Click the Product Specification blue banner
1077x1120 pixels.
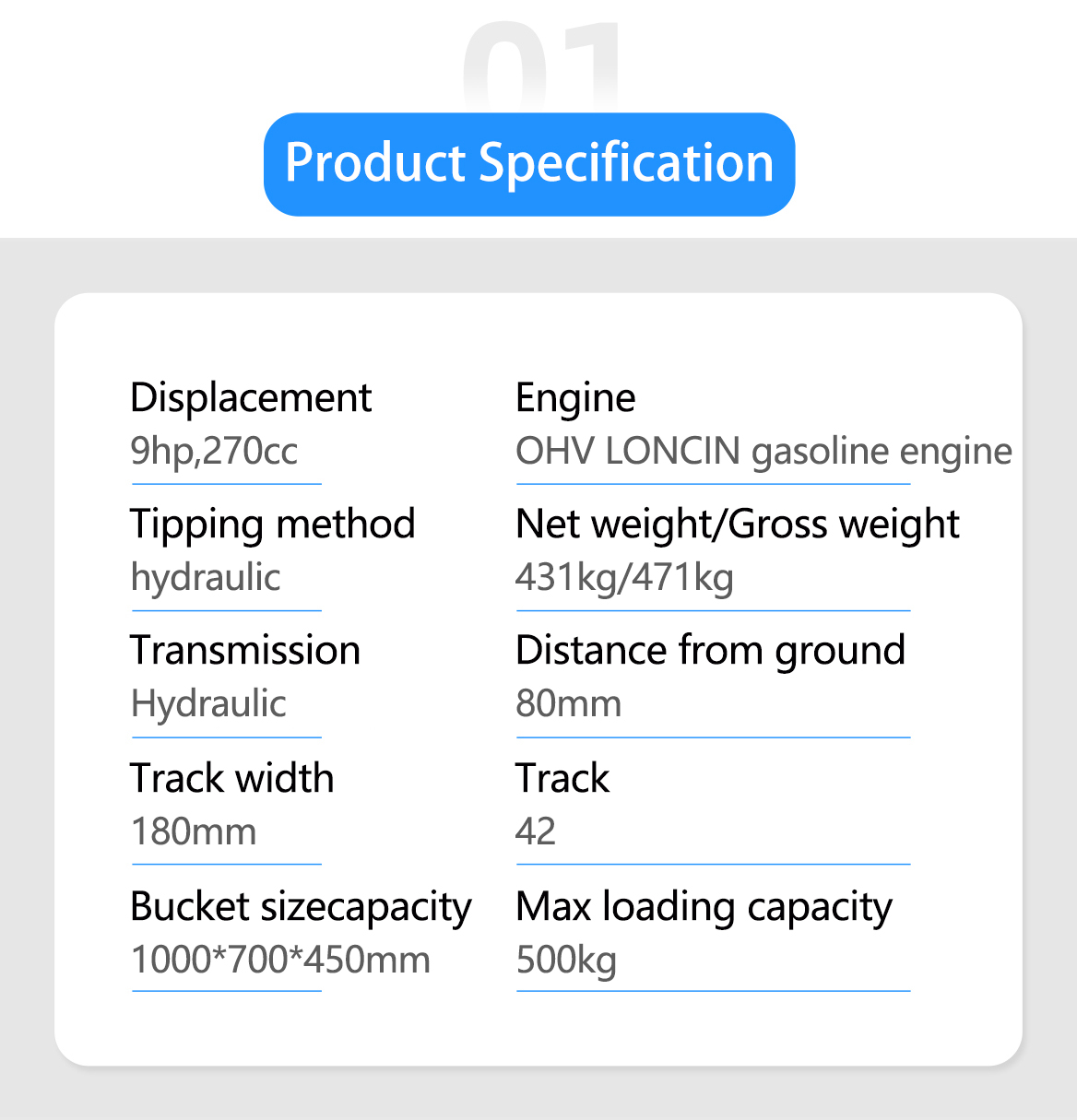(x=529, y=164)
